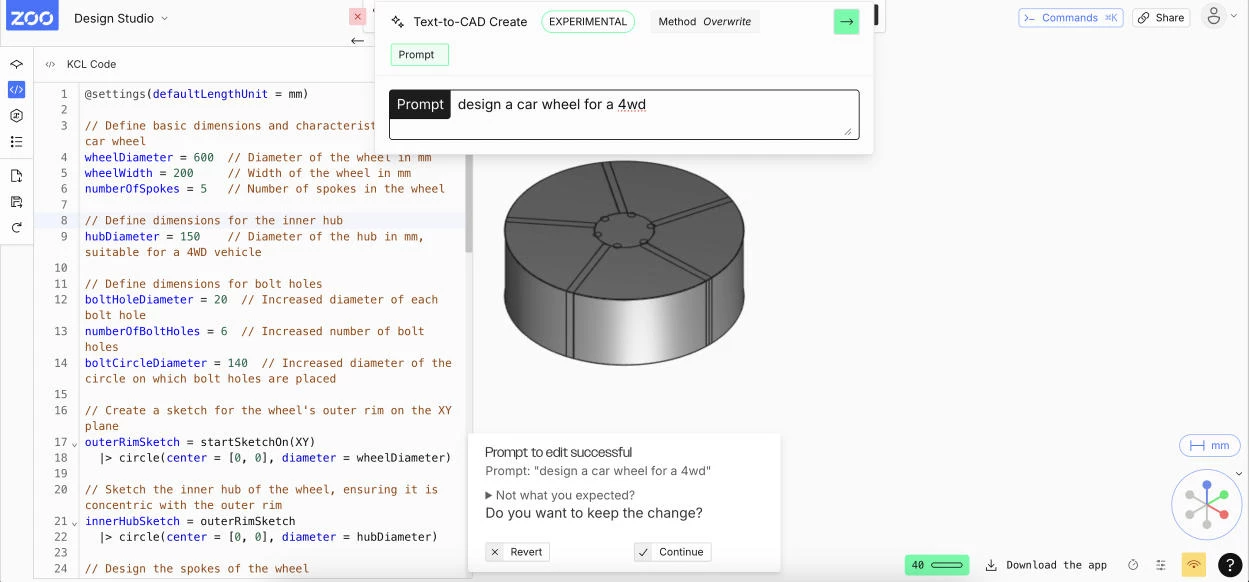Click the code brackets icon beside KCL Code
The width and height of the screenshot is (1249, 582).
(x=50, y=64)
